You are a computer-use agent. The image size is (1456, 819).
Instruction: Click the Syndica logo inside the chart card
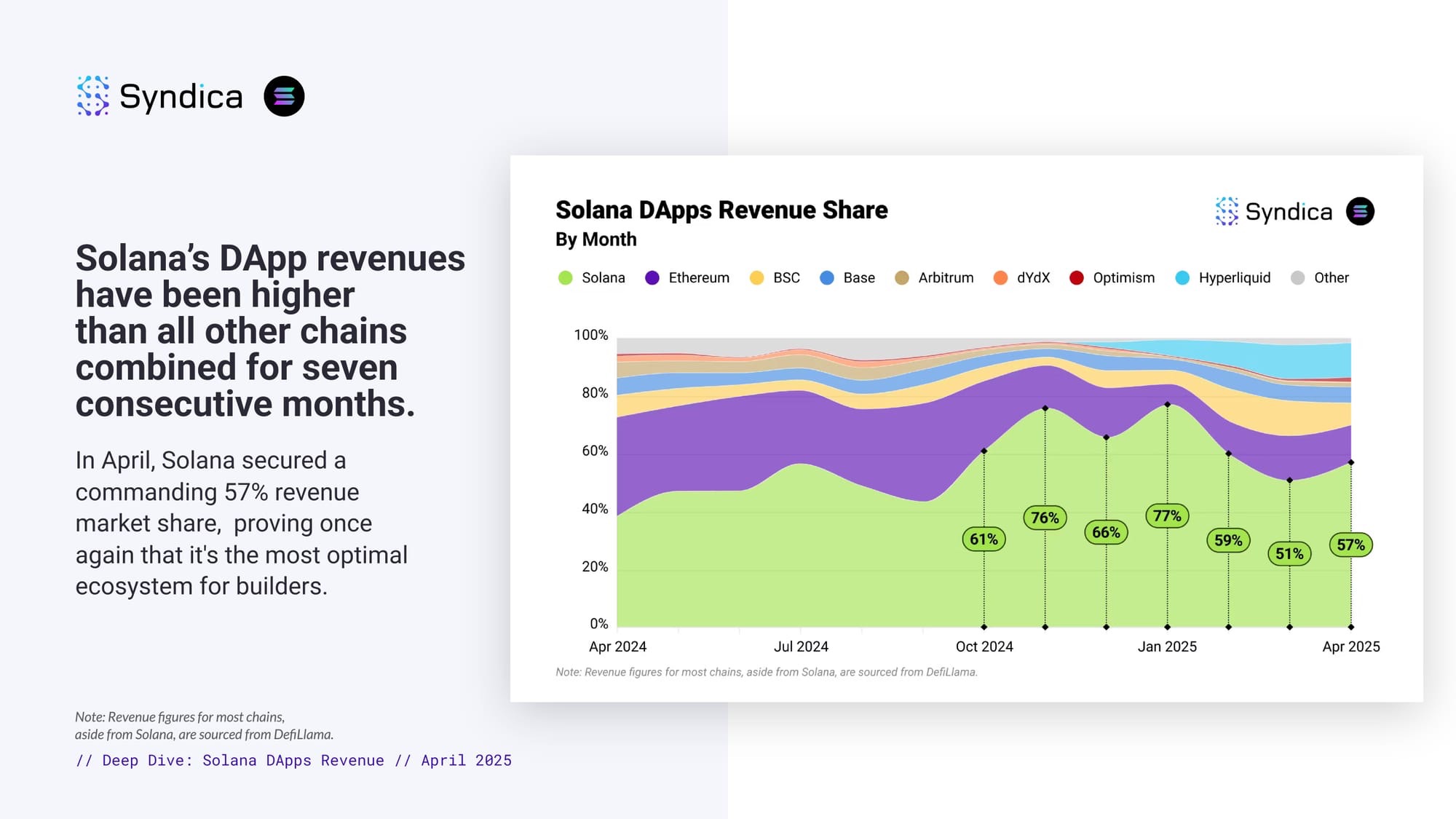(x=1273, y=212)
